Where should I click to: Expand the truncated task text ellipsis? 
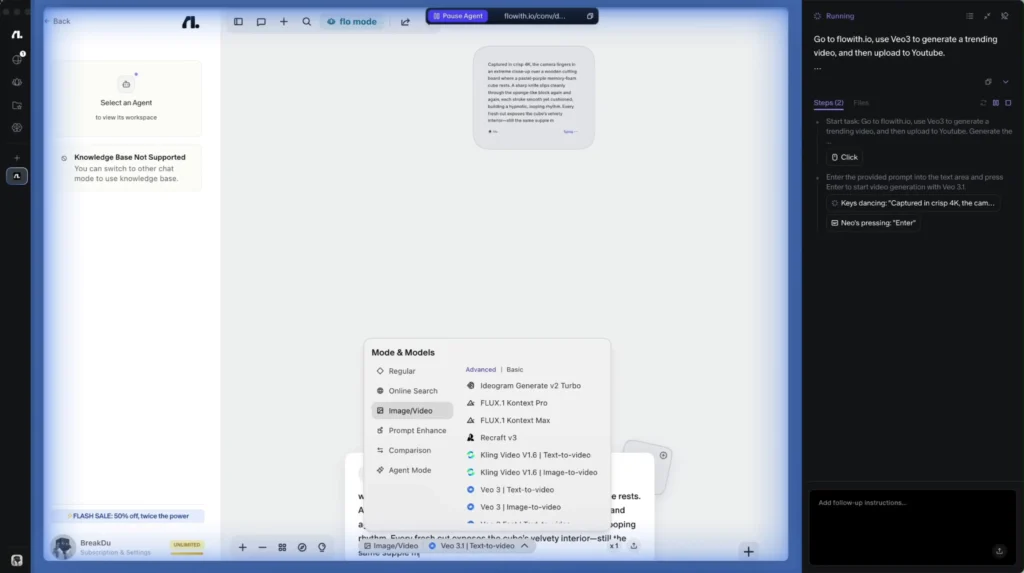pos(818,68)
